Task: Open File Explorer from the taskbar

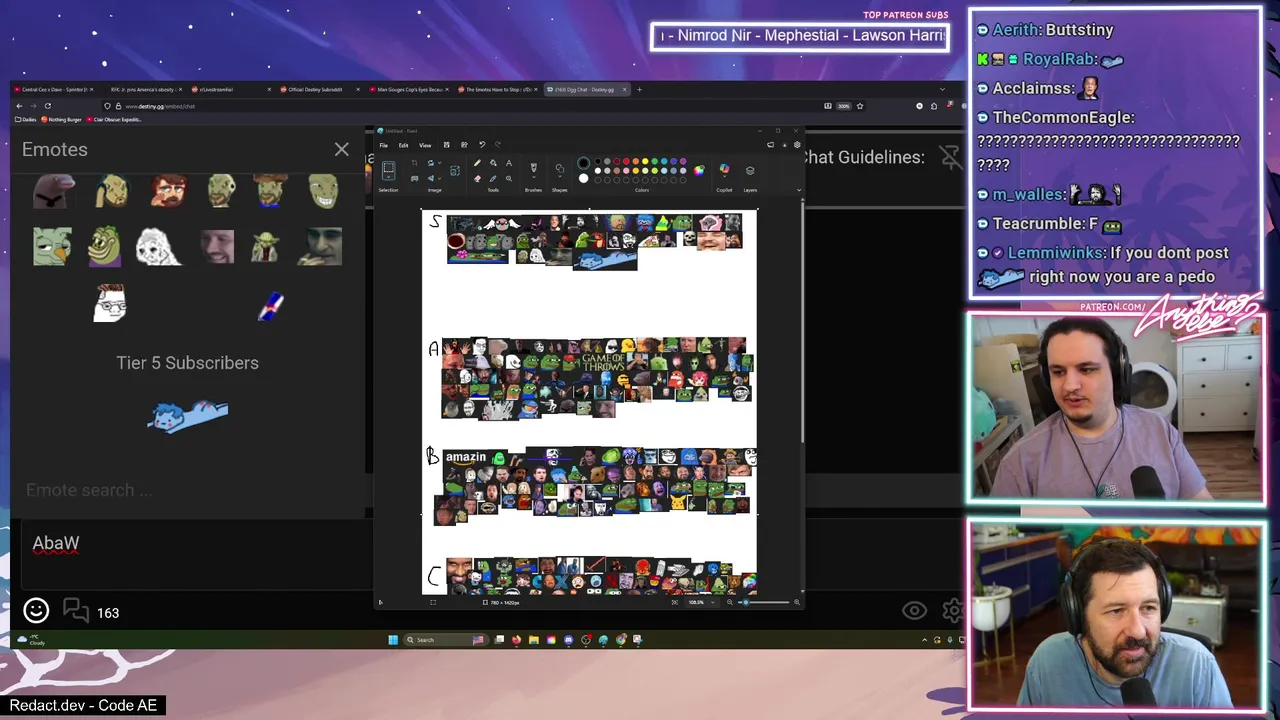Action: [x=534, y=640]
